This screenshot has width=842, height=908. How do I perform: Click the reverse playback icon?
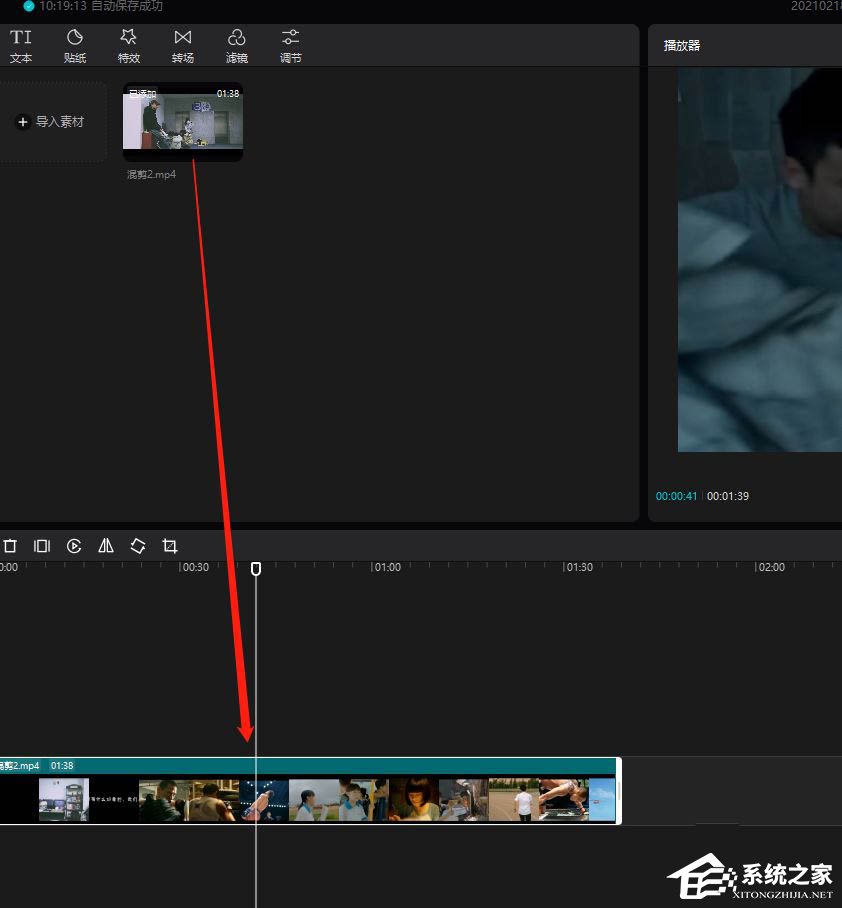click(74, 546)
